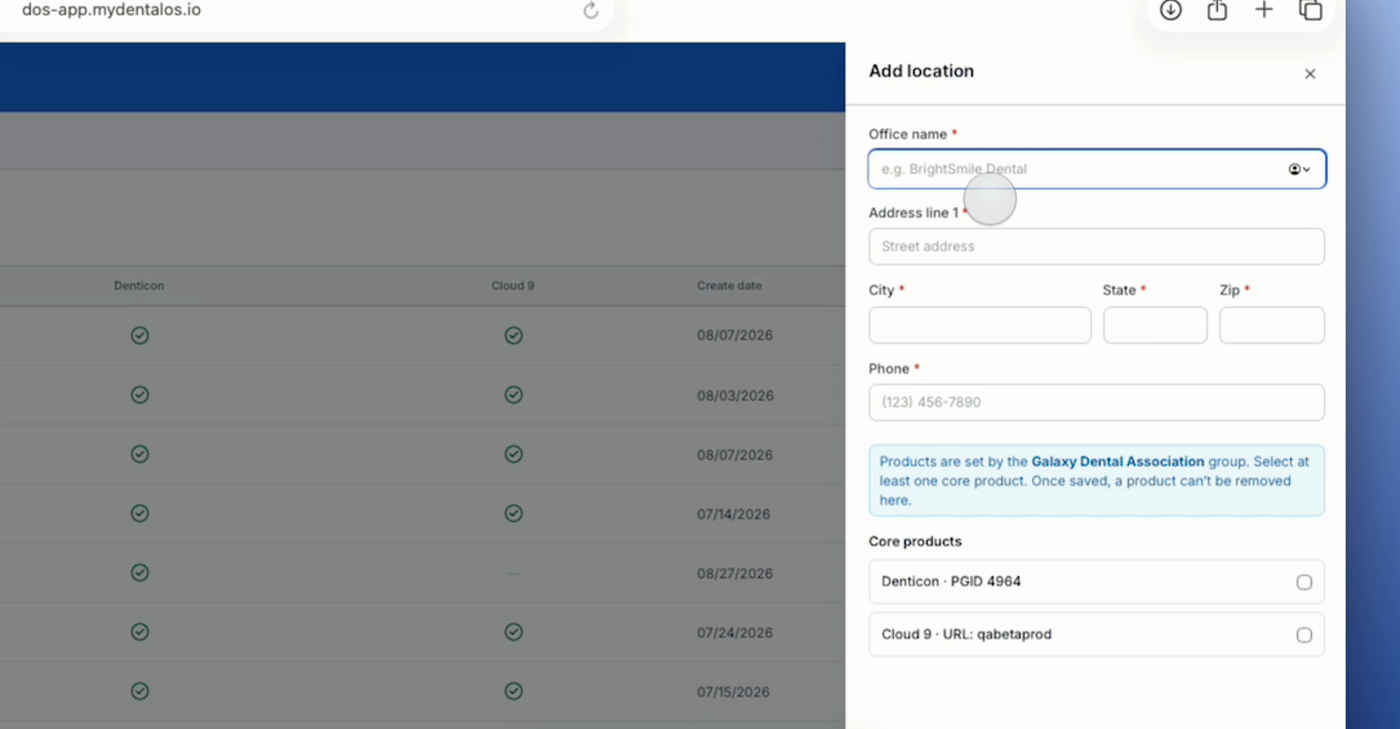Click the Galaxy Dental Association group name

coord(1117,462)
